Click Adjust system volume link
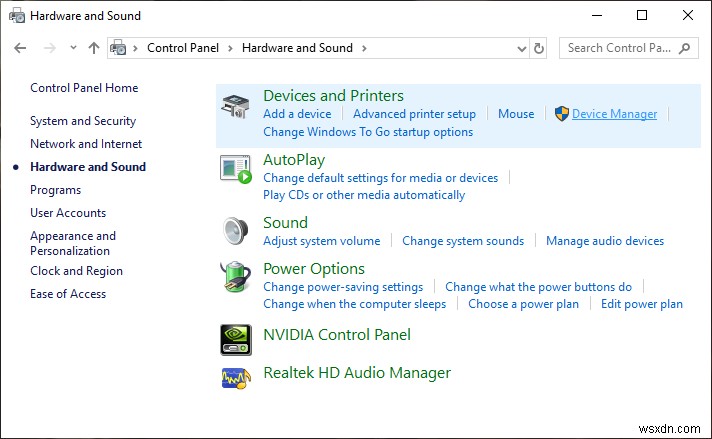The image size is (712, 439). click(321, 241)
